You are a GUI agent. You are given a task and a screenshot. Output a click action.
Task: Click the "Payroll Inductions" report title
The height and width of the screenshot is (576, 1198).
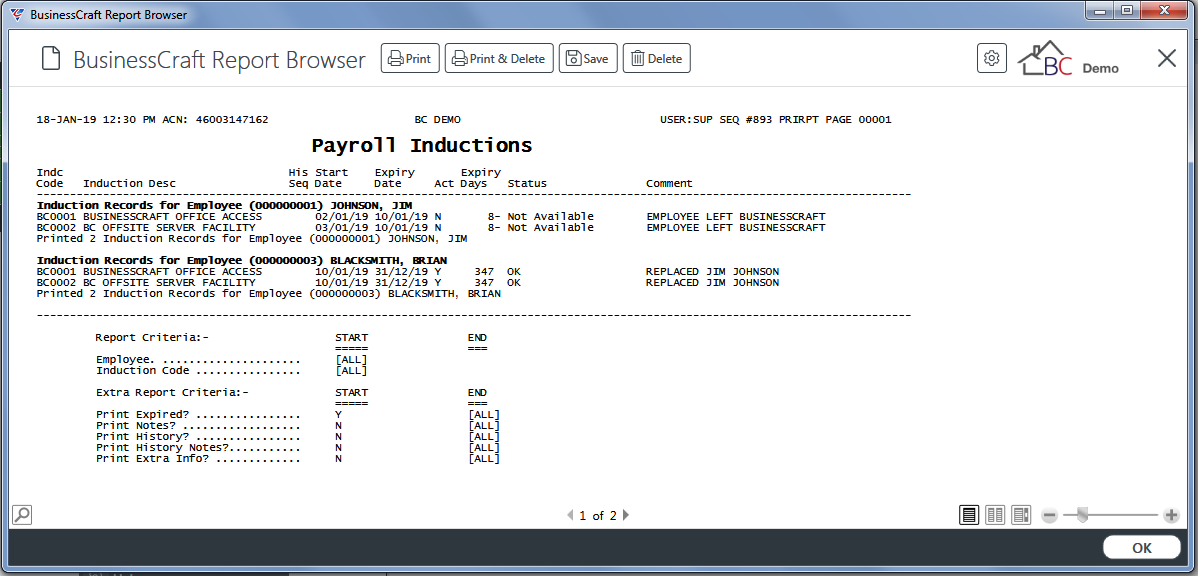point(422,145)
